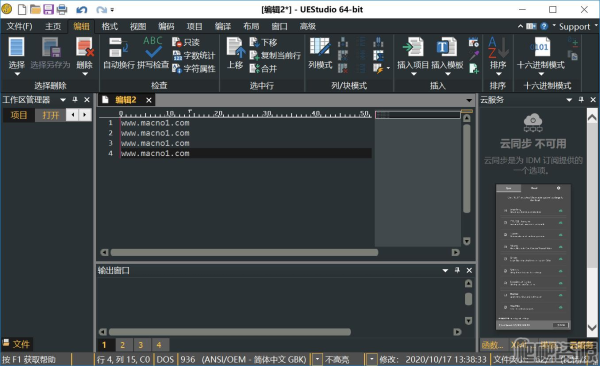Switch to output window tab 2
Image resolution: width=600 pixels, height=366 pixels.
point(122,345)
